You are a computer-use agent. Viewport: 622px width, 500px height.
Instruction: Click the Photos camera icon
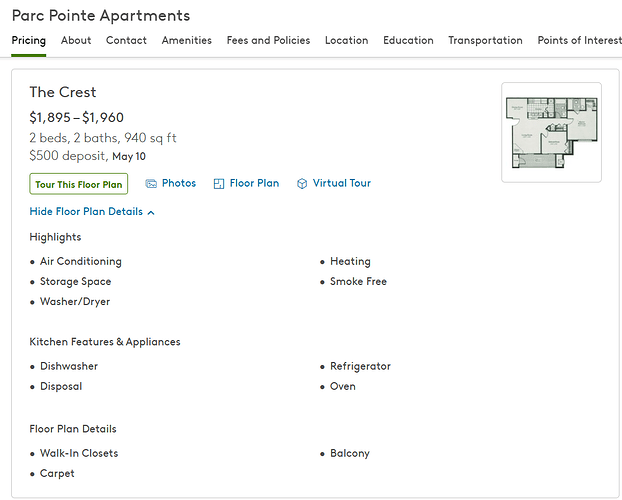tap(151, 184)
